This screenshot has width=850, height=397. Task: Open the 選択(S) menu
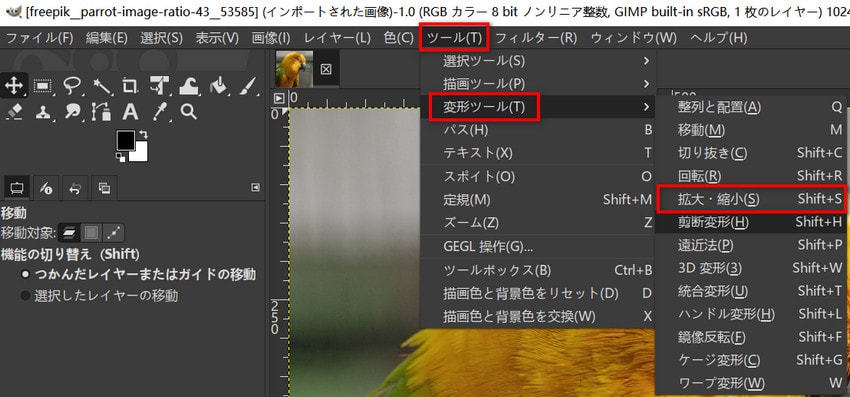pos(162,38)
